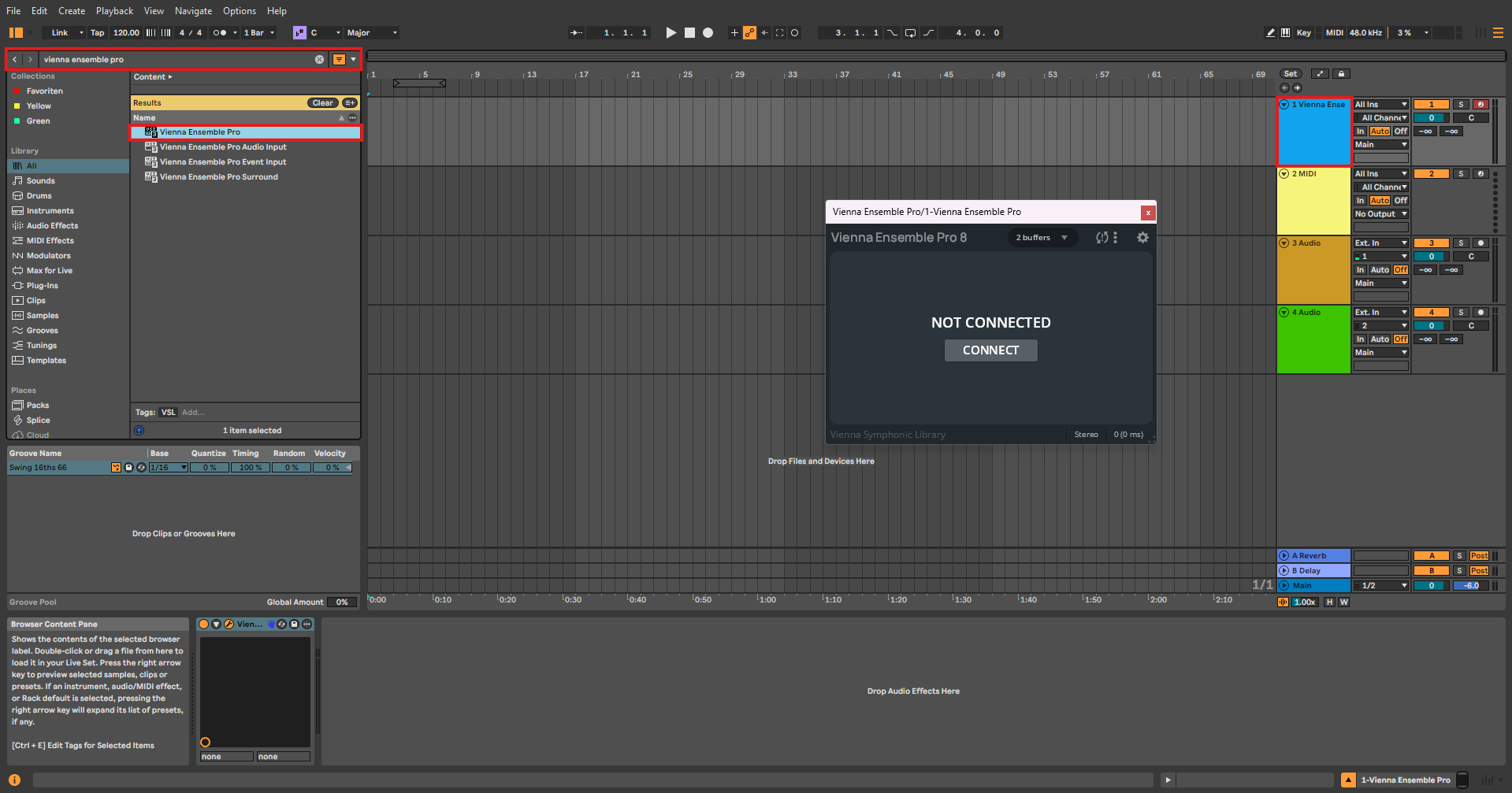This screenshot has width=1512, height=793.
Task: Clear the browser search field
Action: click(x=319, y=60)
